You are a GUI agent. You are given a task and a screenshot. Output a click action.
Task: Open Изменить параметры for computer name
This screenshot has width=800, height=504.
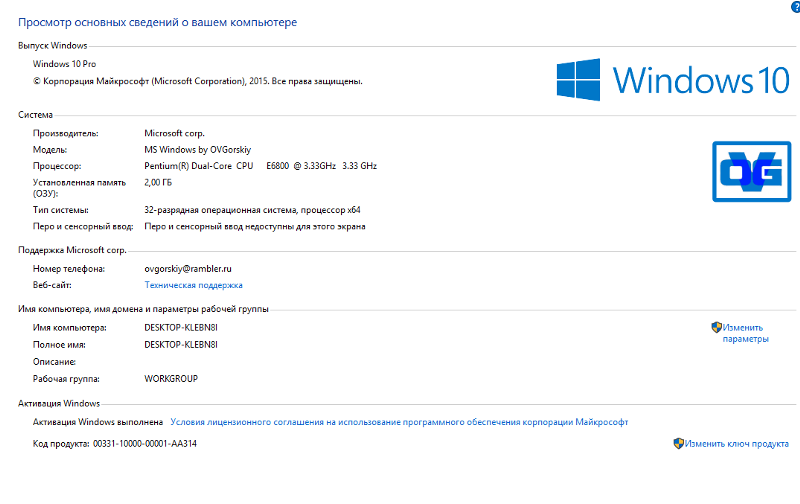(745, 333)
